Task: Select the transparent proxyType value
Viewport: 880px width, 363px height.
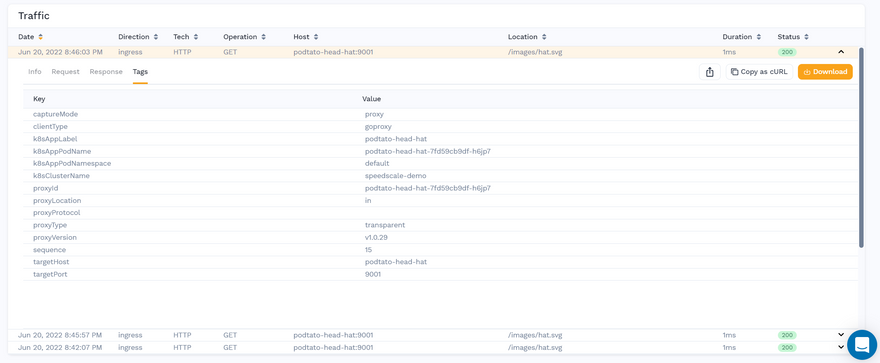Action: pyautogui.click(x=385, y=225)
